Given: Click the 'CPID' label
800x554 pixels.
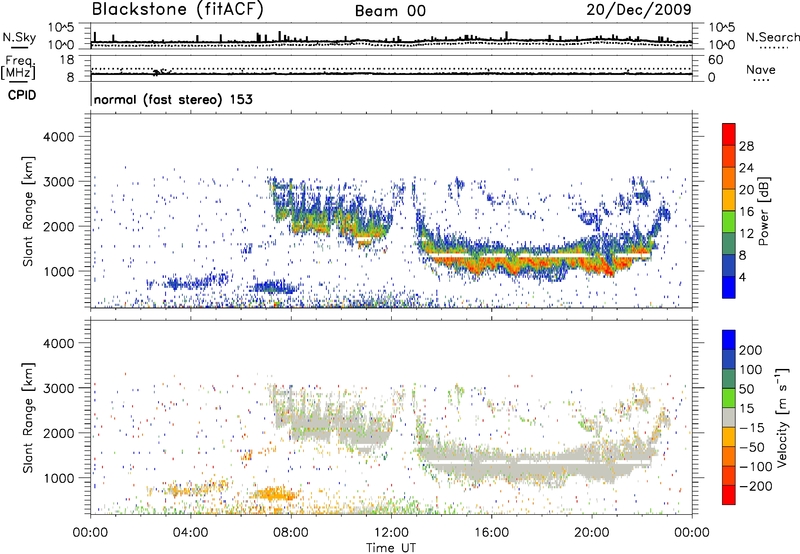Looking at the screenshot, I should (x=22, y=95).
